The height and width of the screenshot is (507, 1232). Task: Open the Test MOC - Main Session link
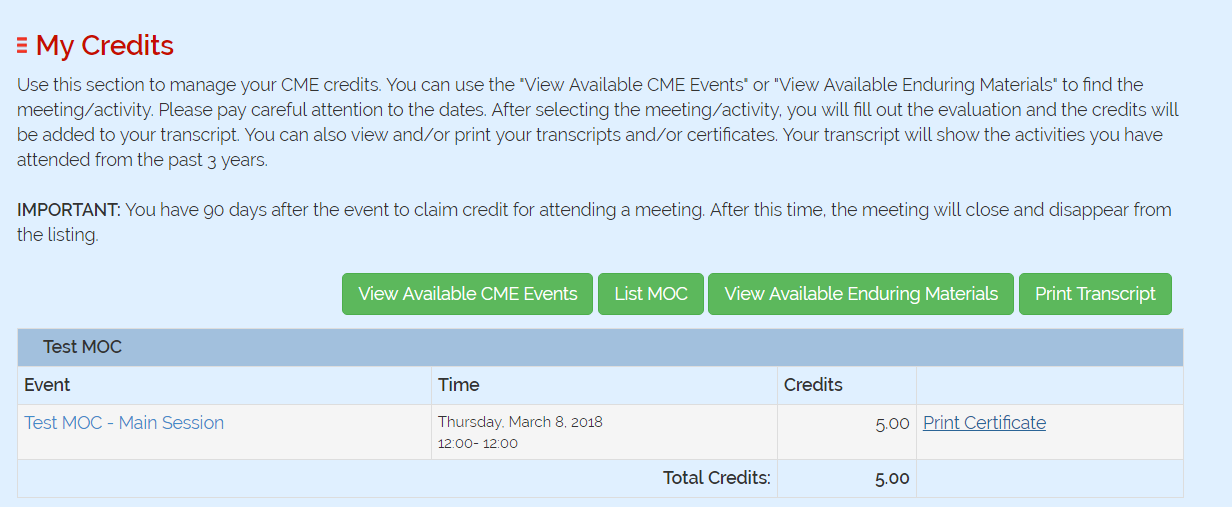(124, 423)
